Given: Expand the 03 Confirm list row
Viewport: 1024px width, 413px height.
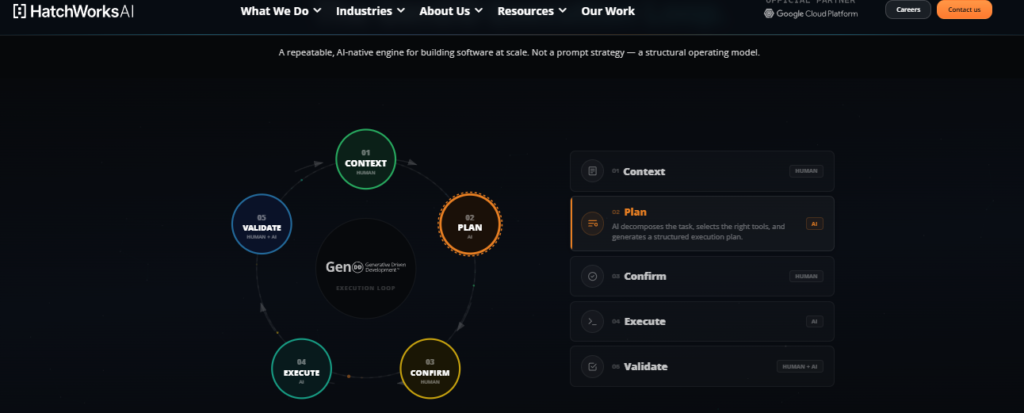Looking at the screenshot, I should (x=702, y=276).
